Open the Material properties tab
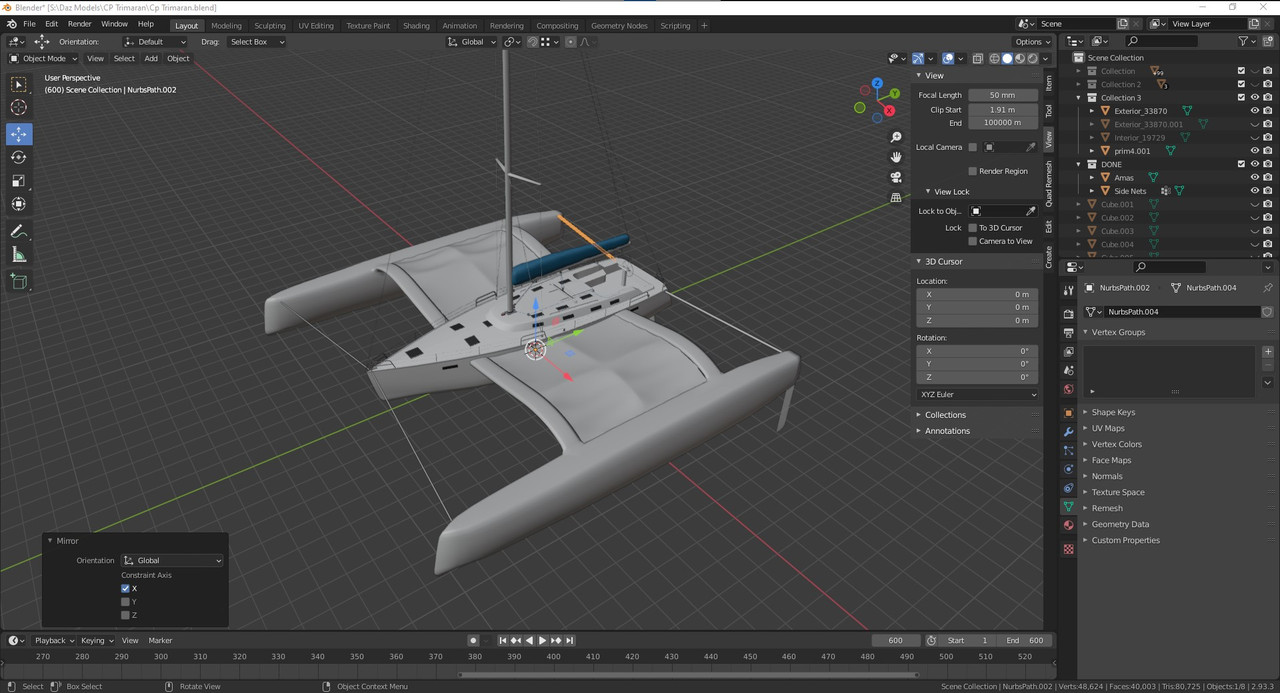 (1069, 526)
